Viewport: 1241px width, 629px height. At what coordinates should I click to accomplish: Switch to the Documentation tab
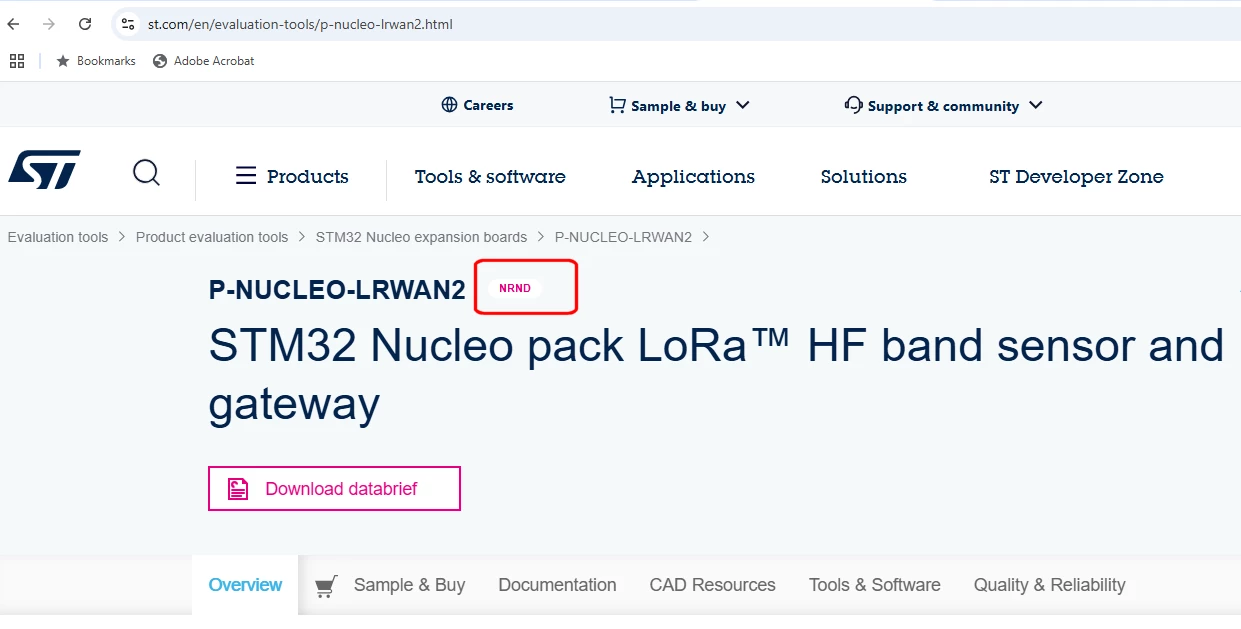click(557, 585)
